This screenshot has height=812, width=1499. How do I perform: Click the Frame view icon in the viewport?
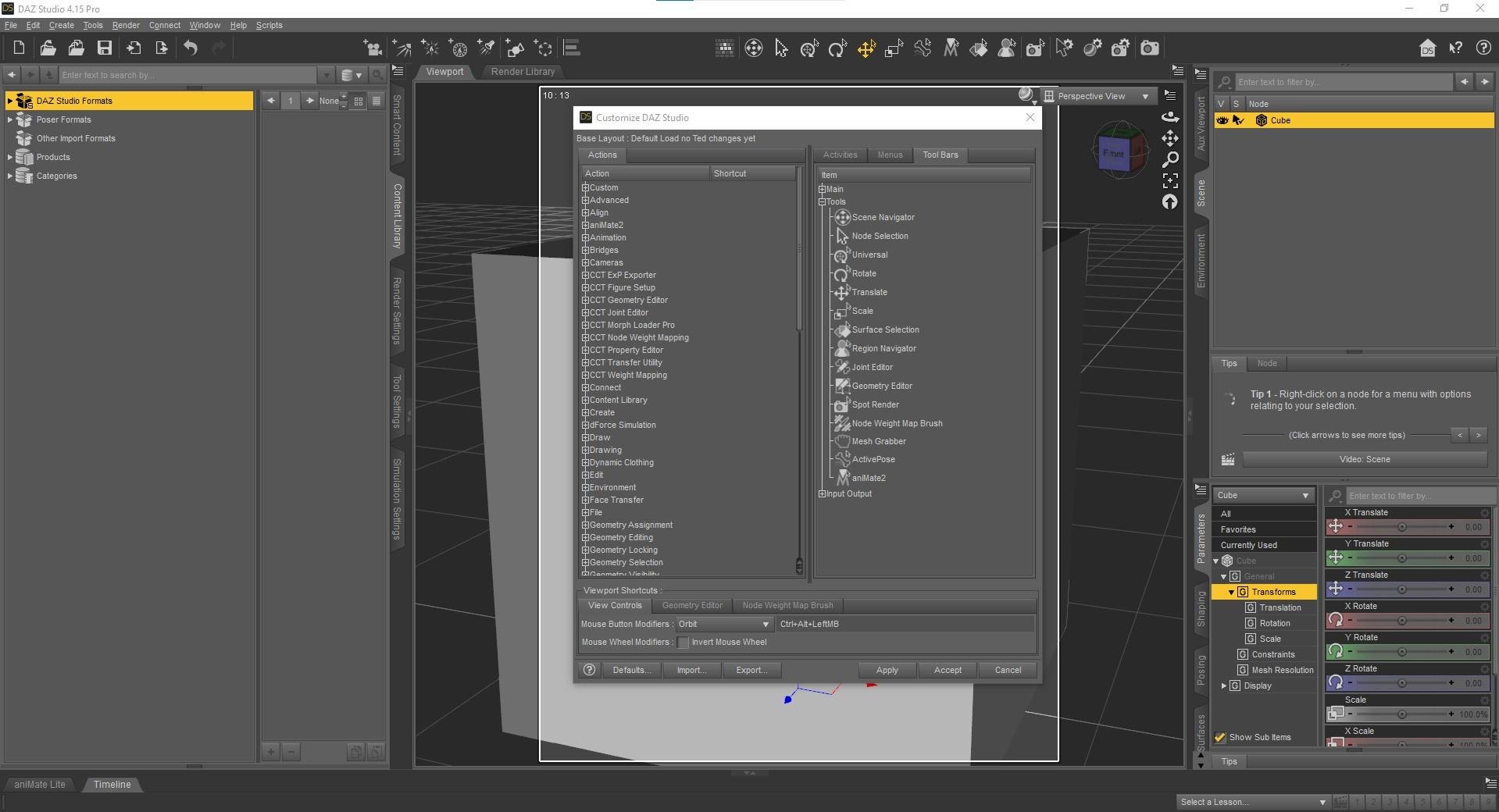point(1169,181)
